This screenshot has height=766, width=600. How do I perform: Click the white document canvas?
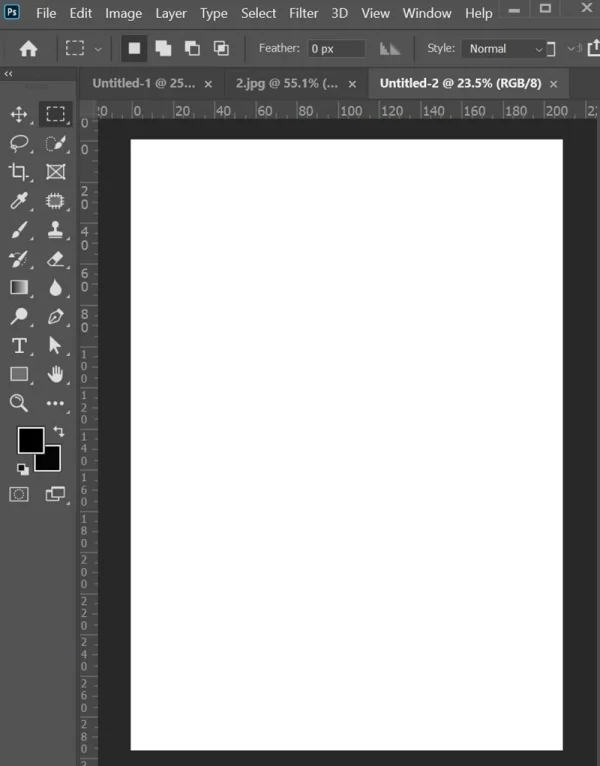346,445
